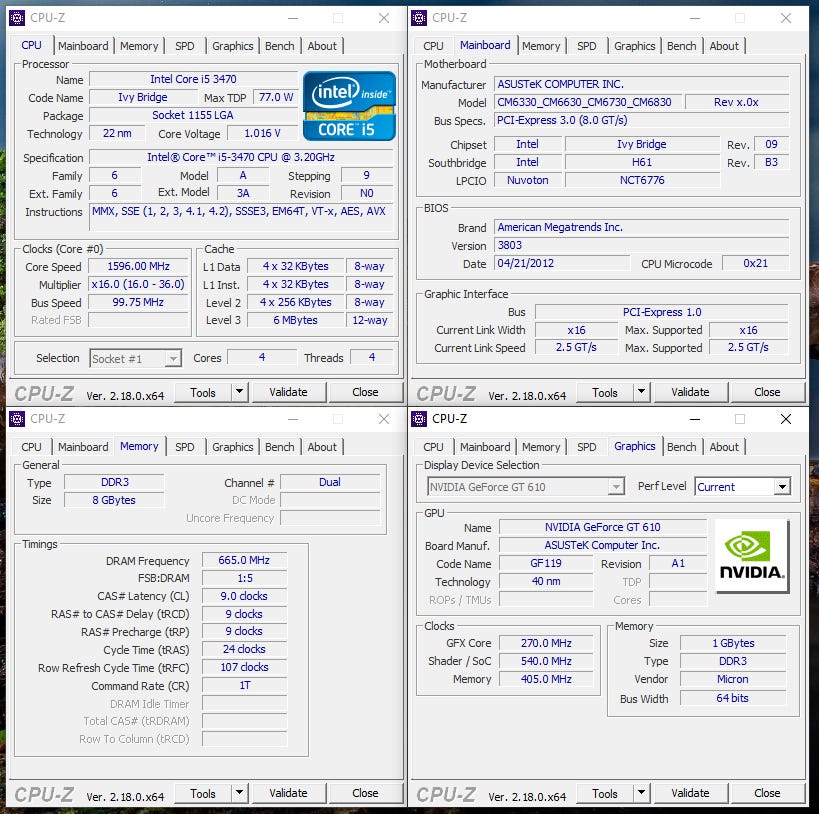Click Tools button in Mainboard window
The width and height of the screenshot is (819, 814).
[x=605, y=392]
